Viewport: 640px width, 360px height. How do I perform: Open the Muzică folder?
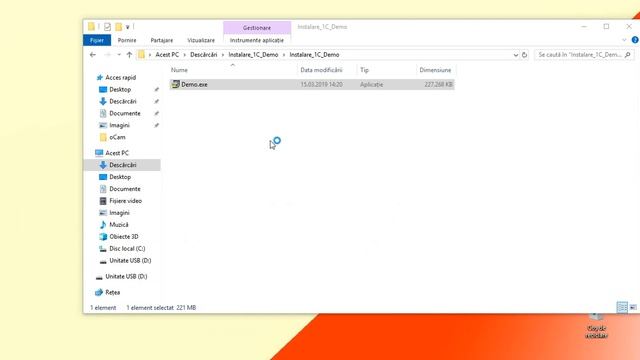tap(118, 225)
